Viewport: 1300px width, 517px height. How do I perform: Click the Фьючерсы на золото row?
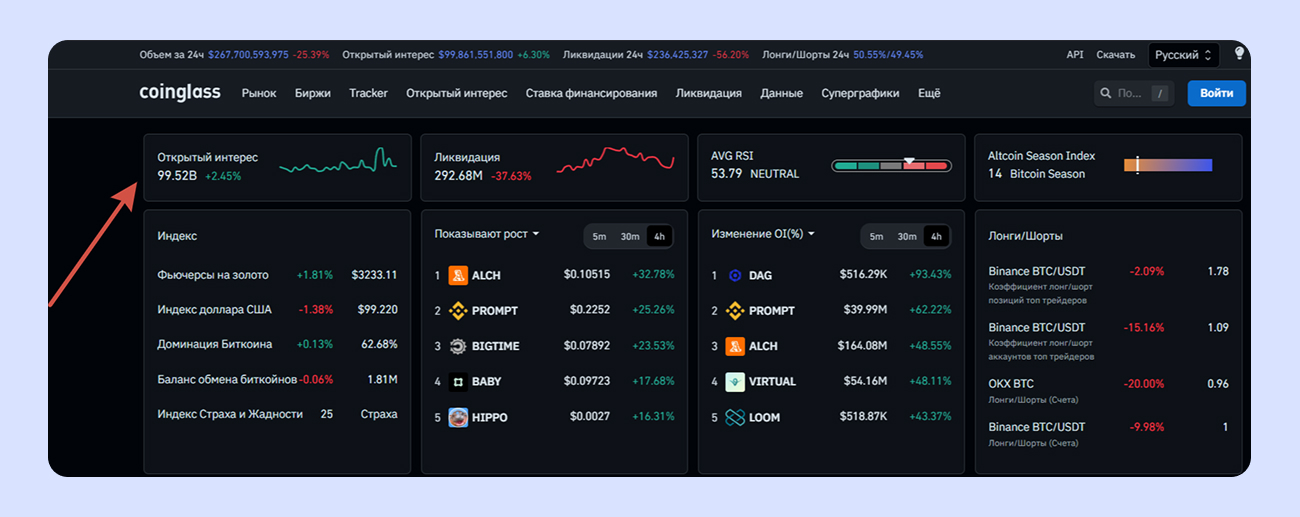click(x=277, y=275)
